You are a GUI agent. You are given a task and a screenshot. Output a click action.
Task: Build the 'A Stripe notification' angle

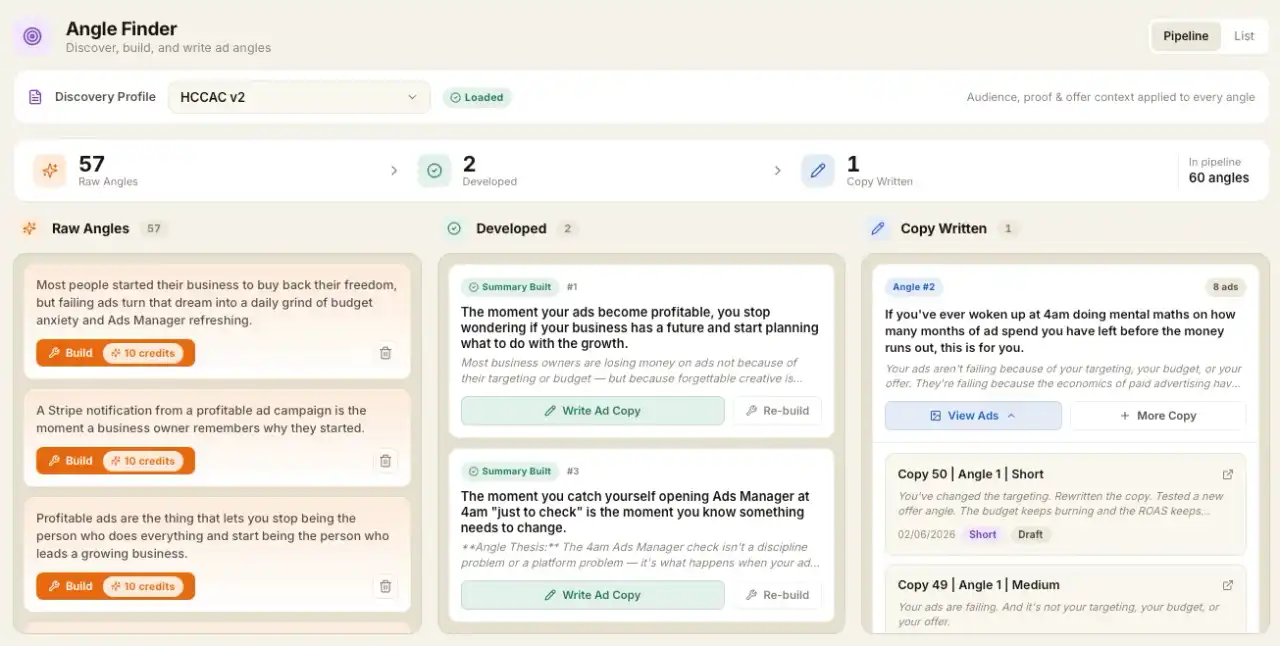pos(115,461)
